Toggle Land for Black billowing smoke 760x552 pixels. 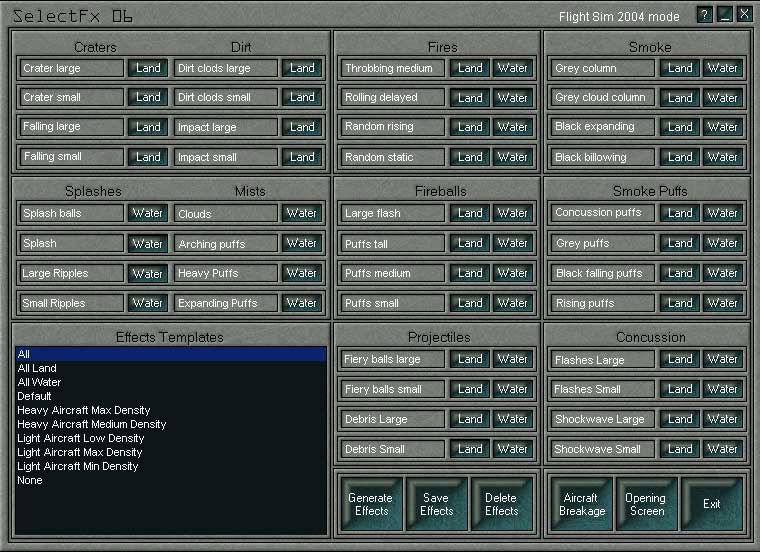[680, 157]
